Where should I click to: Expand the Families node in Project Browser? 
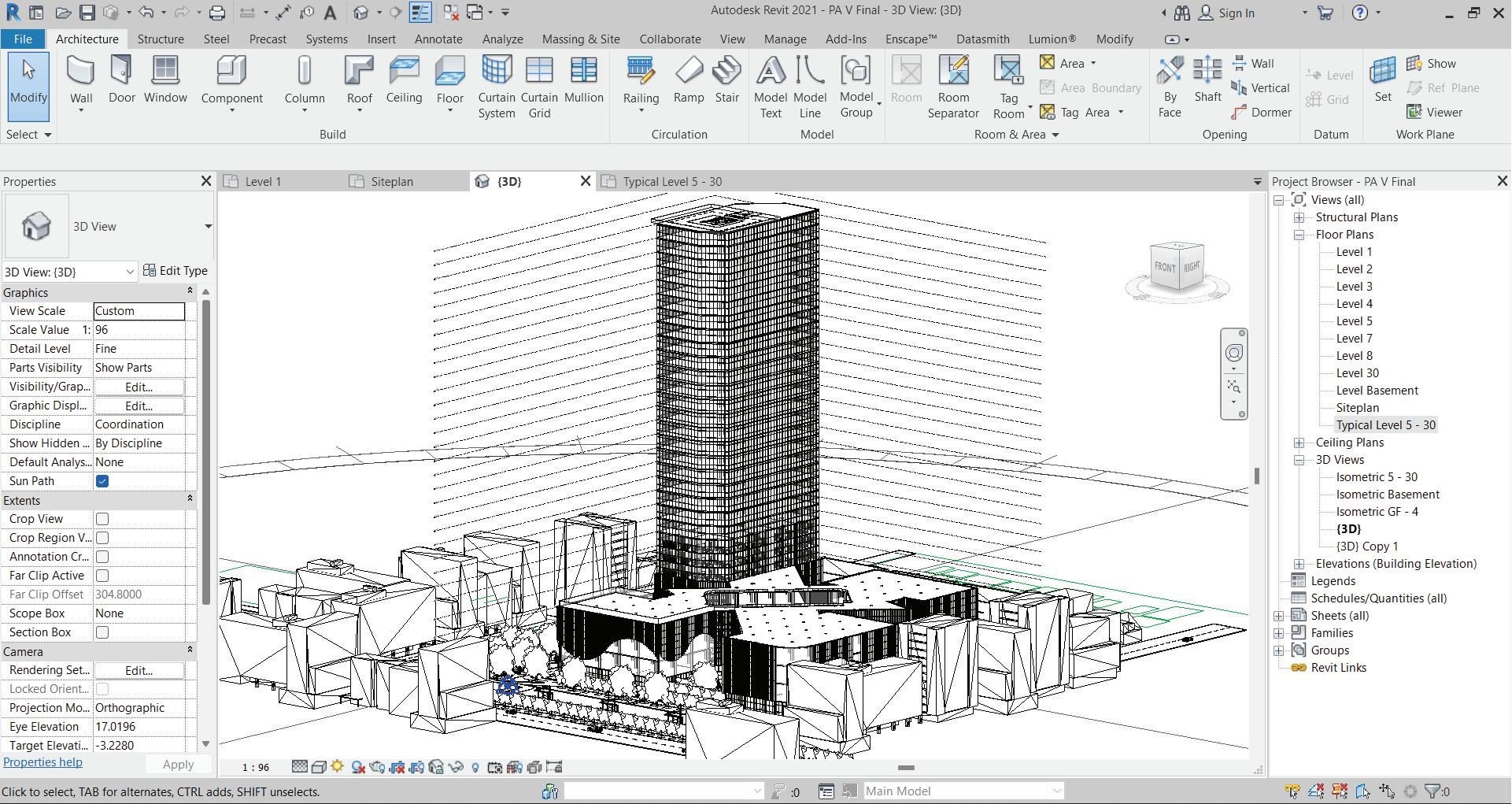tap(1279, 633)
